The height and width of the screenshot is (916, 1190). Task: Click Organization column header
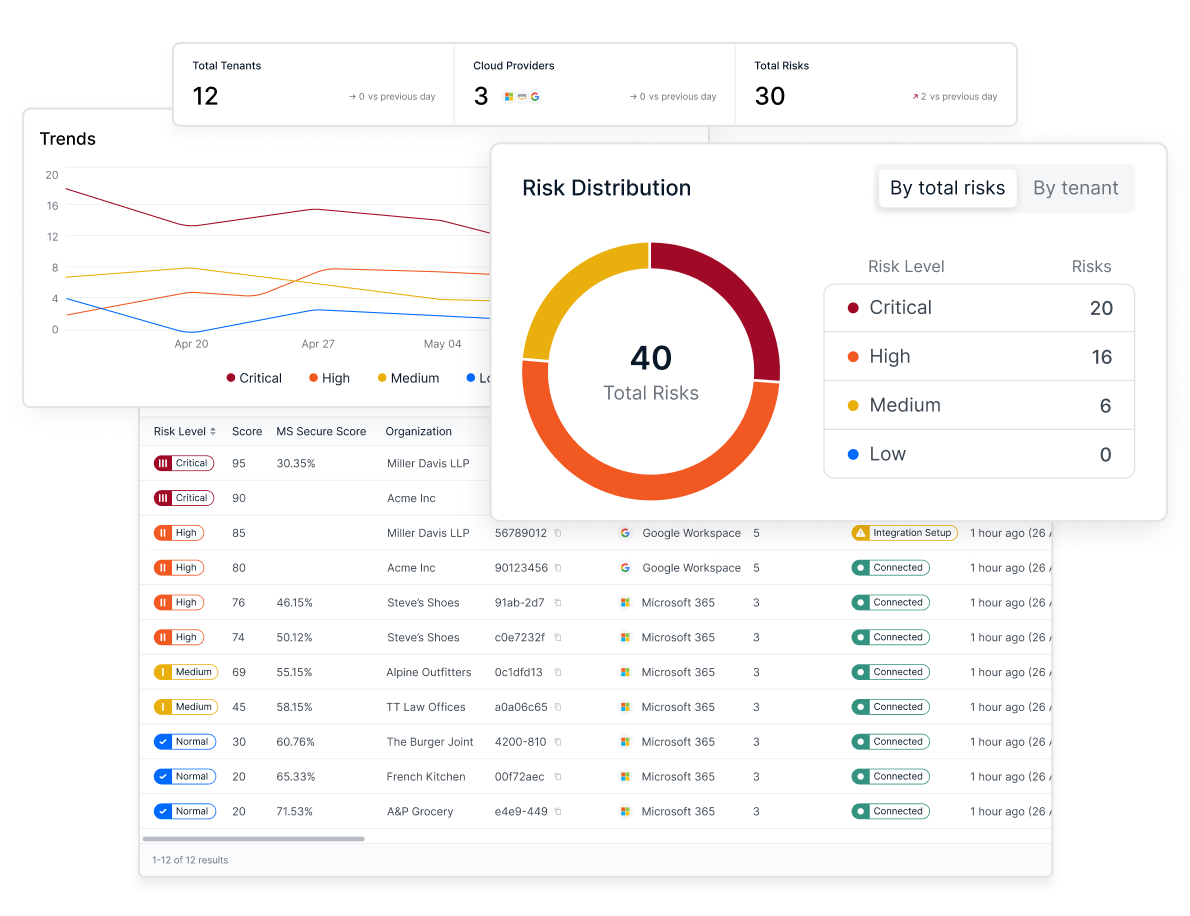tap(418, 431)
